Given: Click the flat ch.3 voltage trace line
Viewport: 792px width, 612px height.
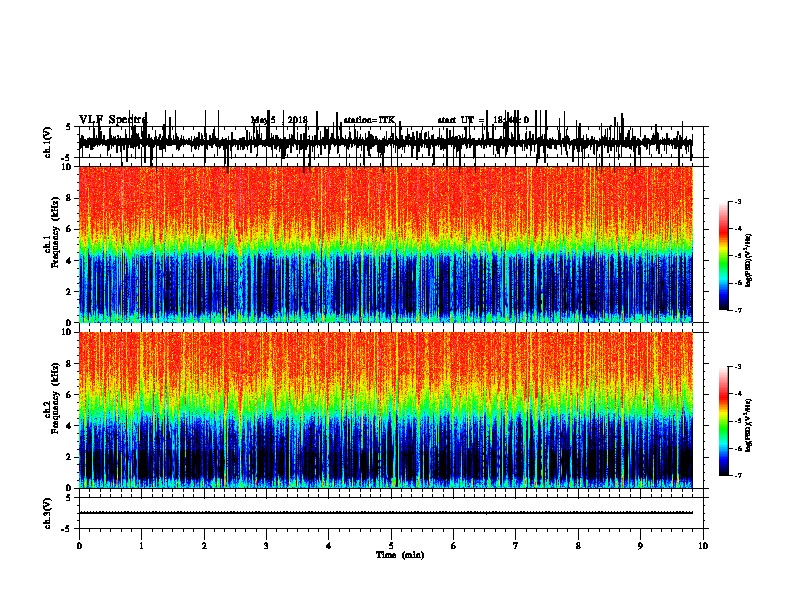Looking at the screenshot, I should click(385, 513).
